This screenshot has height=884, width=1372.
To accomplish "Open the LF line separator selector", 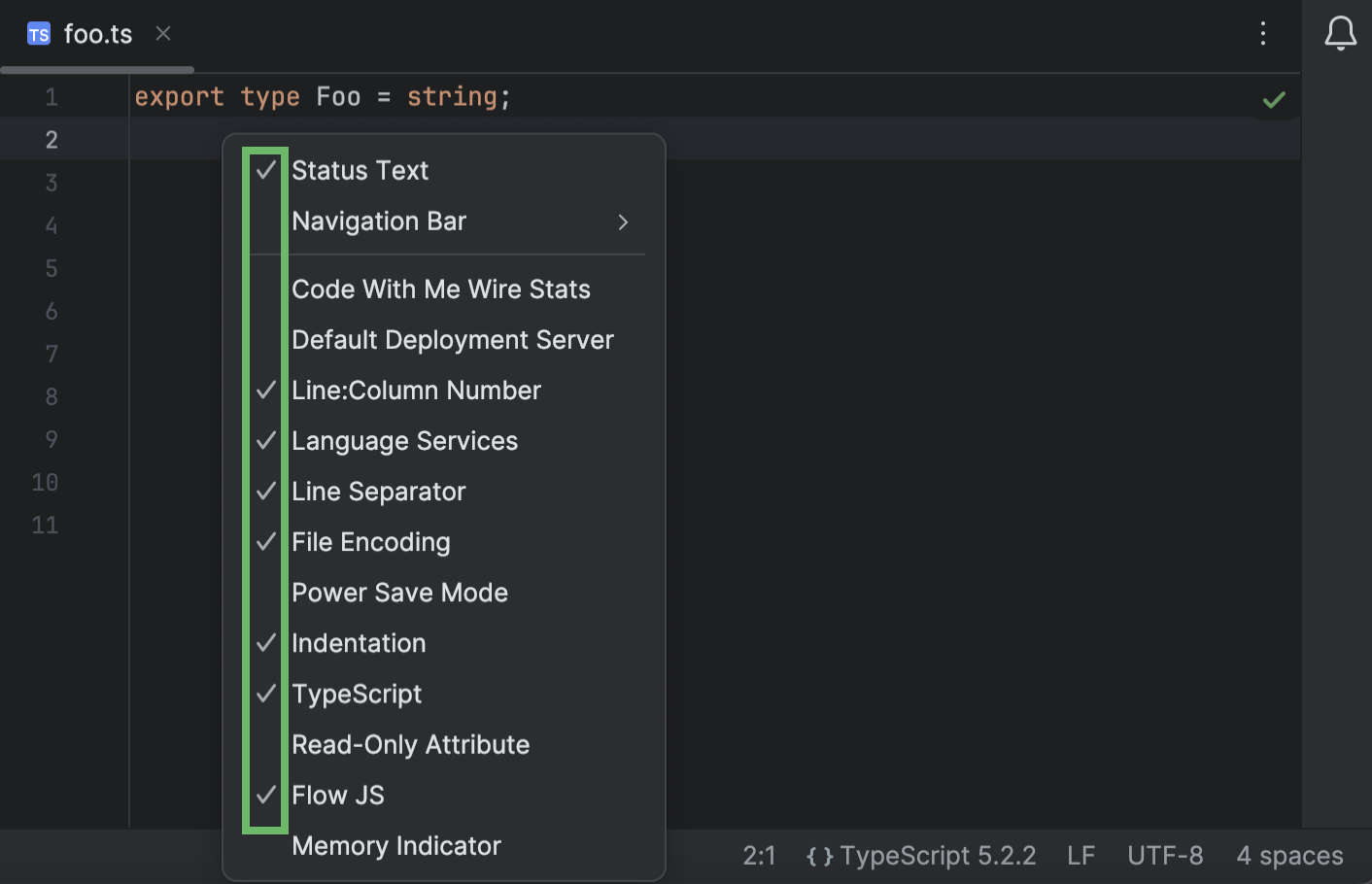I will tap(1080, 855).
